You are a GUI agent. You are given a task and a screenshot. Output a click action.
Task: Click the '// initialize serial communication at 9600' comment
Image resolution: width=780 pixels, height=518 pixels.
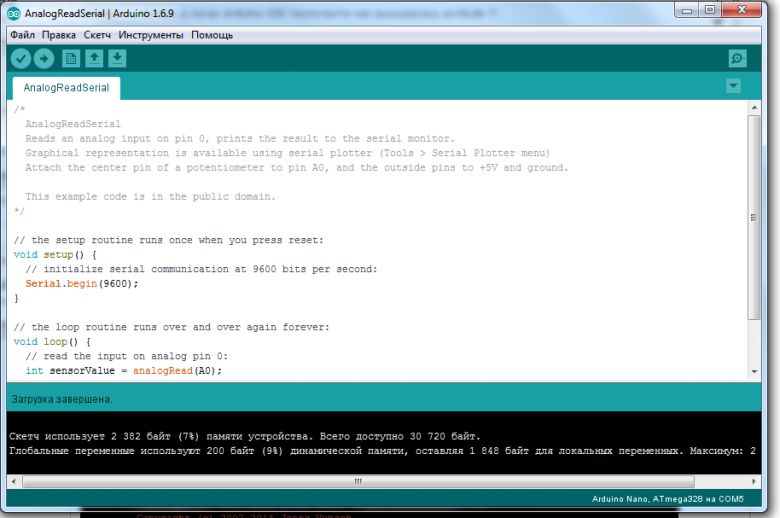201,269
